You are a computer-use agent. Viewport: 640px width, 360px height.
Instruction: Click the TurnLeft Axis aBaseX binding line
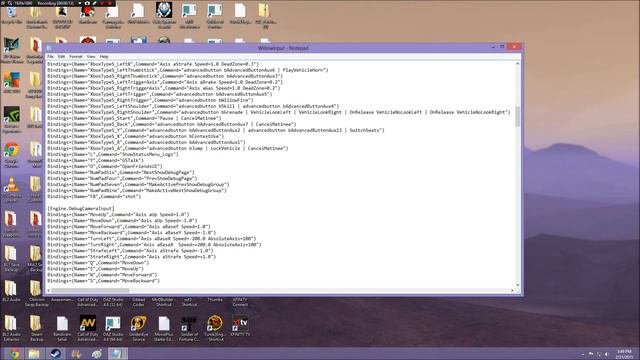point(151,239)
